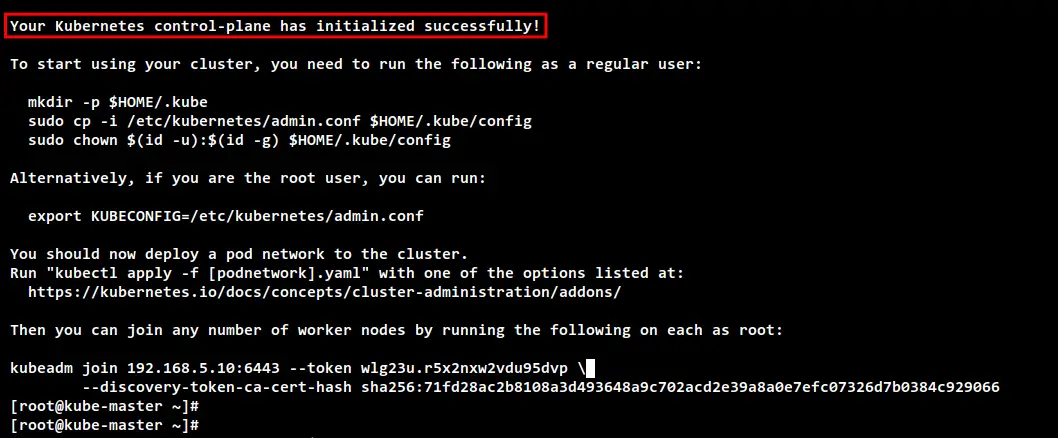The width and height of the screenshot is (1058, 438).
Task: Click the 'You should now deploy a pod network' line
Action: [240, 254]
